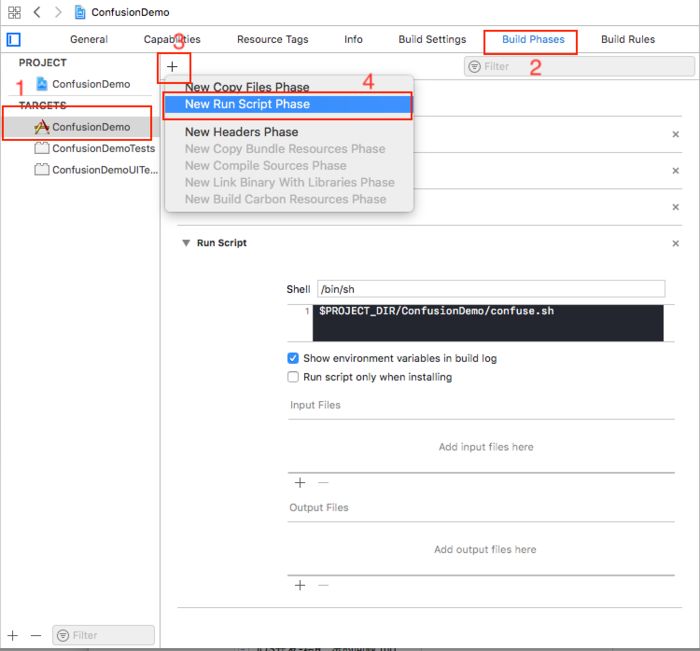
Task: Click the ConfusionDemoUITests bundle icon
Action: 42,169
